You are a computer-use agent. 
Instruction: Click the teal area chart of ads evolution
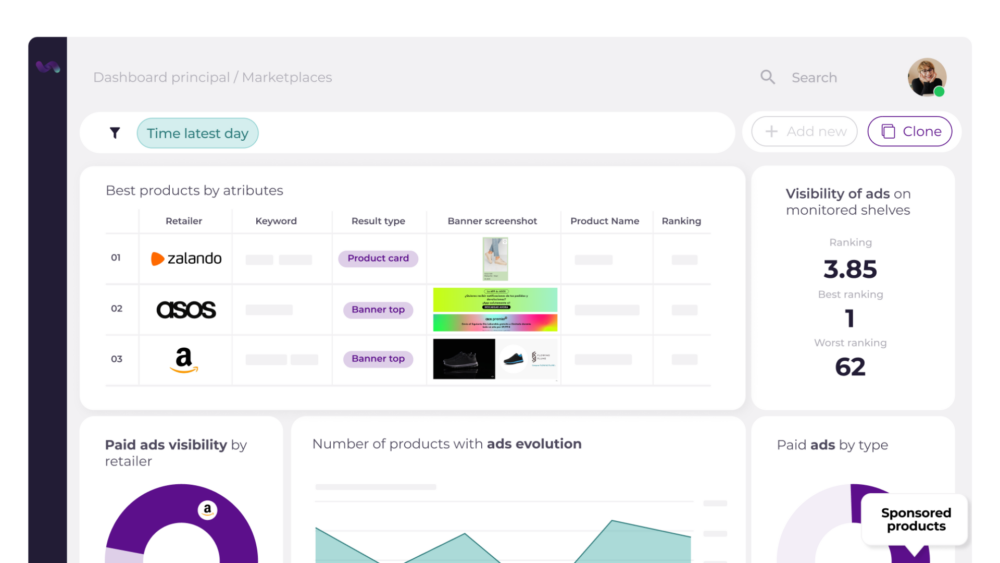pyautogui.click(x=503, y=543)
